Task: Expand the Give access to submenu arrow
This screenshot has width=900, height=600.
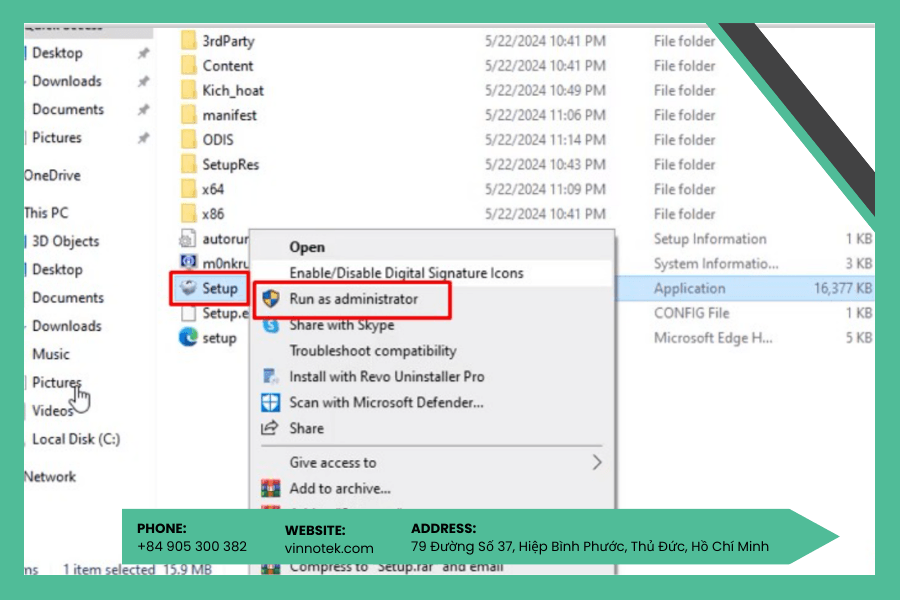Action: click(x=597, y=462)
